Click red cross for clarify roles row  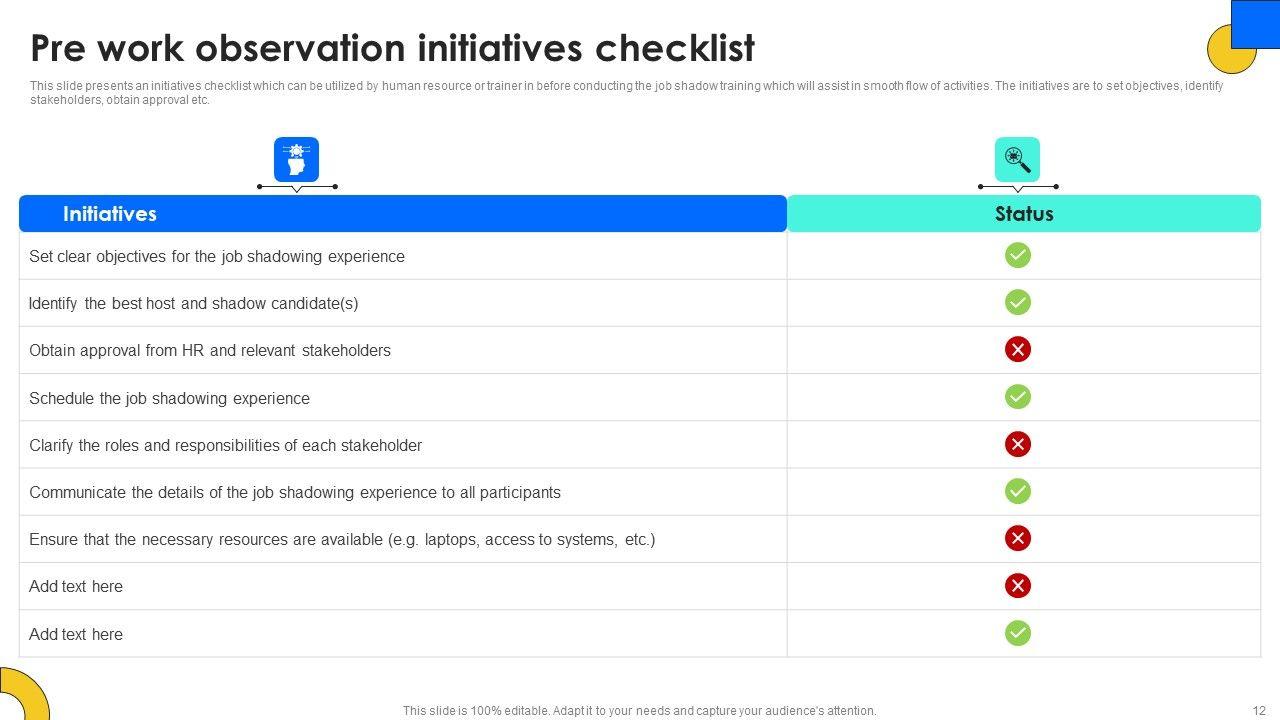[1017, 444]
